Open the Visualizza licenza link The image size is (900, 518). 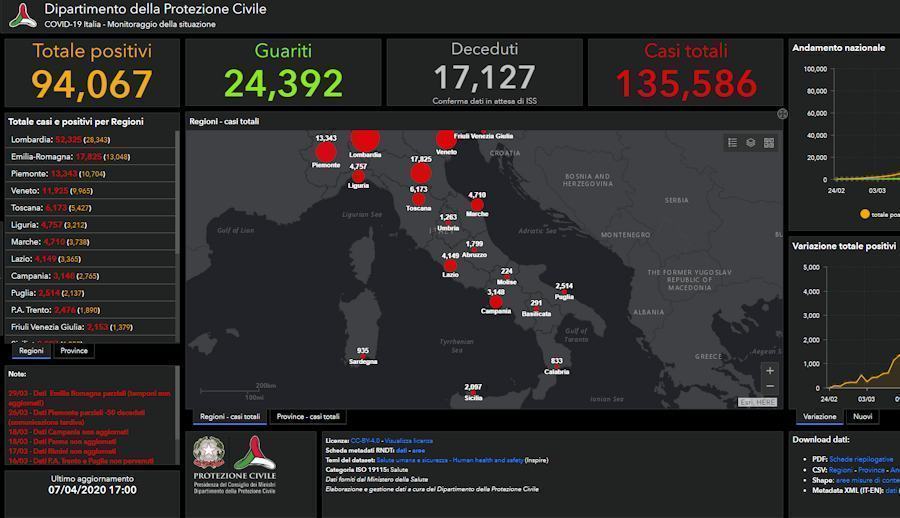coord(409,440)
